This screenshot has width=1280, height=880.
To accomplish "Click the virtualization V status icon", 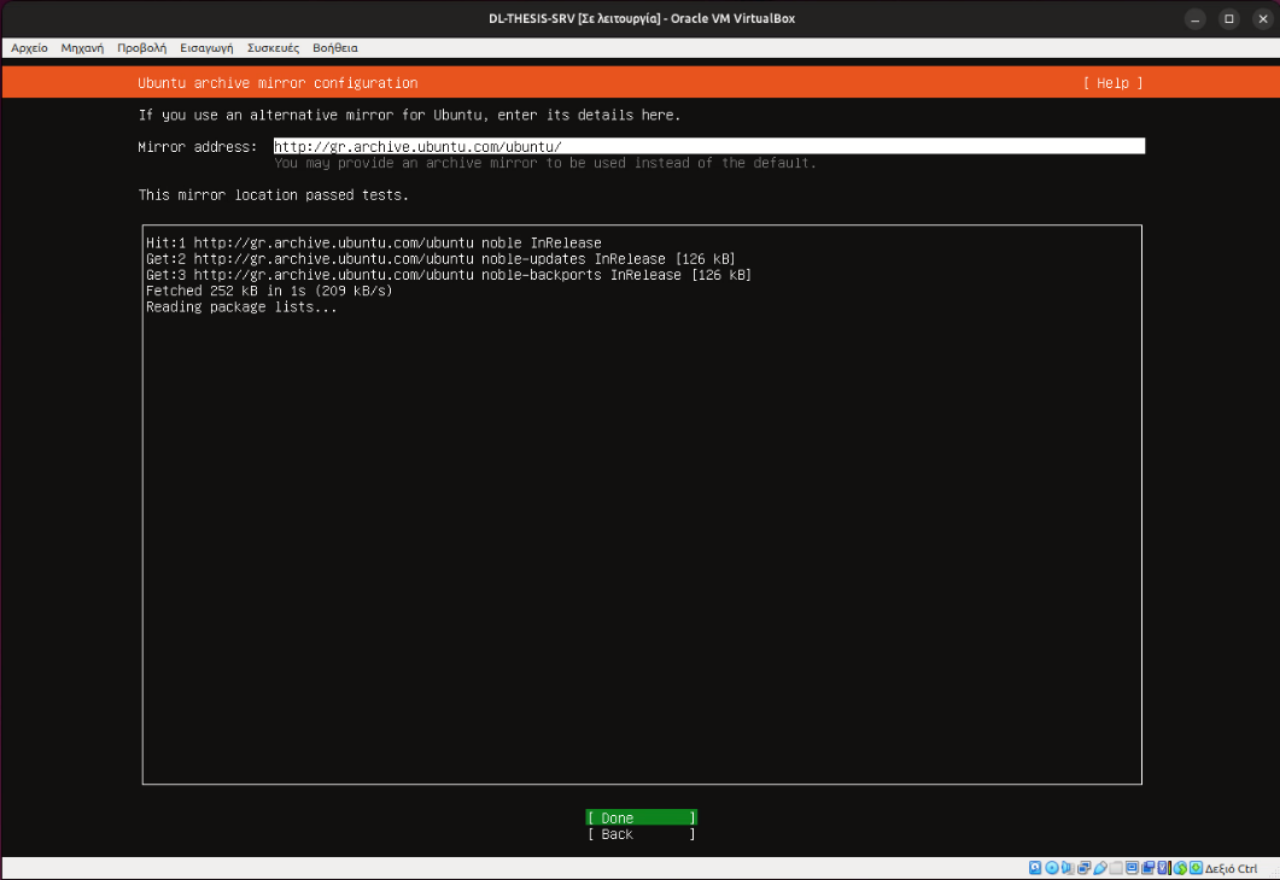I will (1164, 868).
